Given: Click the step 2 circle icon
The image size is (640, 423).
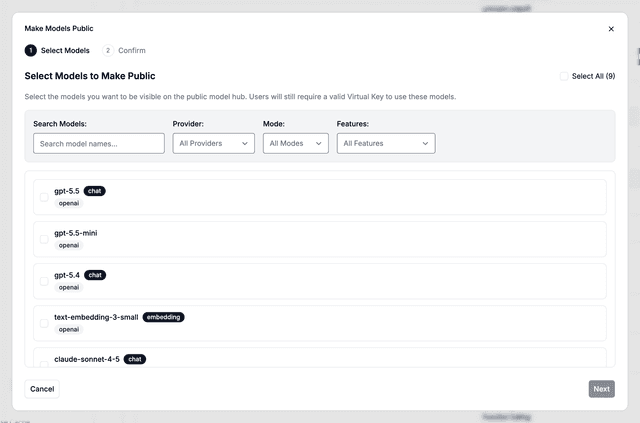Looking at the screenshot, I should pos(108,50).
